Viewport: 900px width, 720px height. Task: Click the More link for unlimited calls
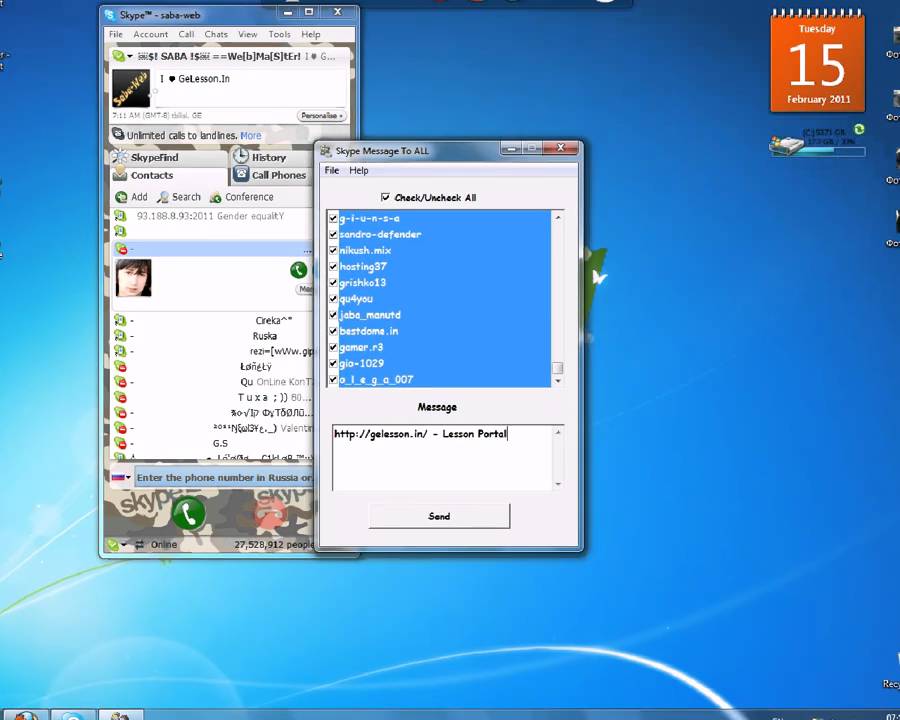(251, 136)
